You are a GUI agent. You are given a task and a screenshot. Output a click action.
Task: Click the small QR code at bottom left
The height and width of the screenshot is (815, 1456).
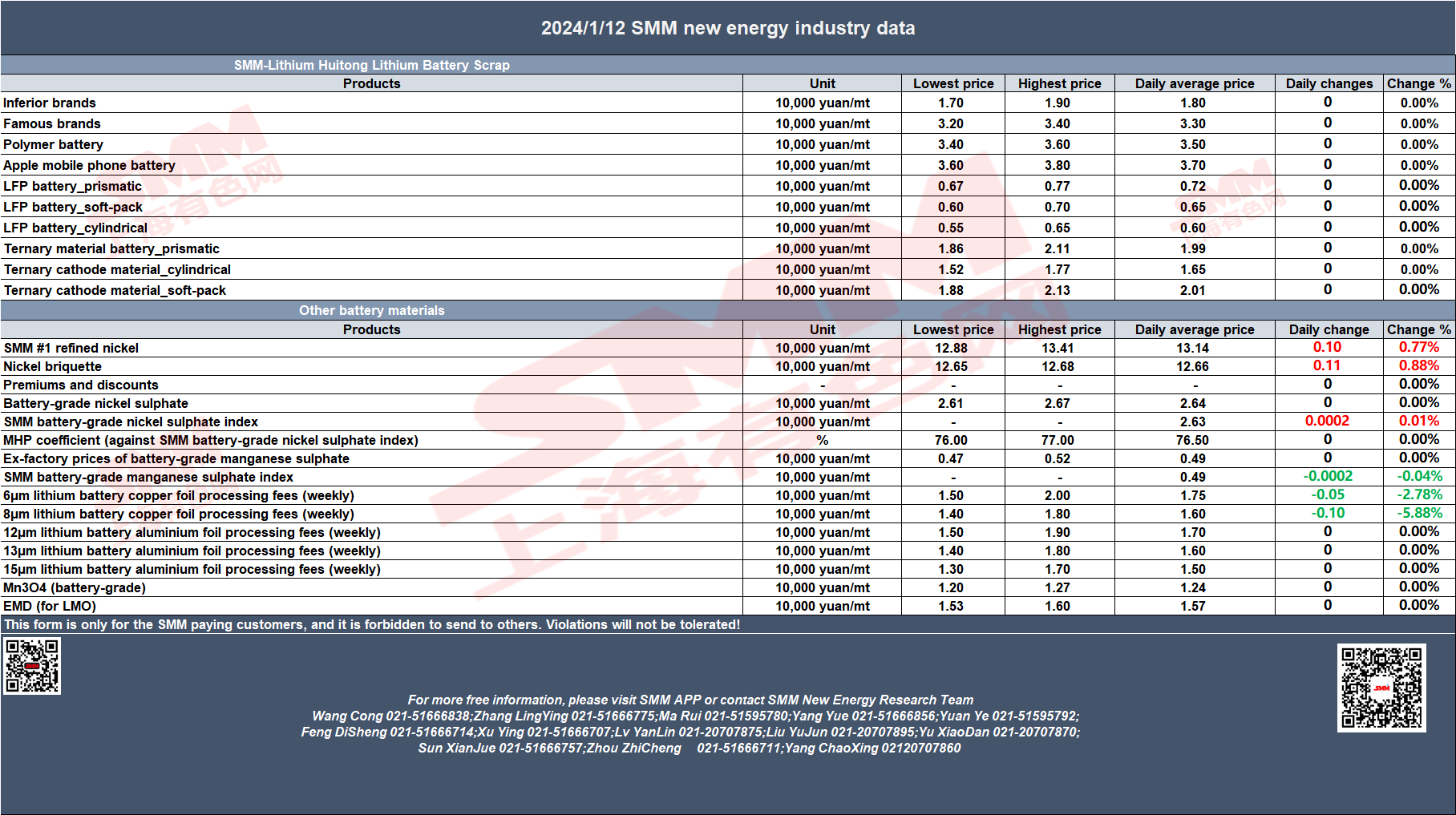point(32,665)
